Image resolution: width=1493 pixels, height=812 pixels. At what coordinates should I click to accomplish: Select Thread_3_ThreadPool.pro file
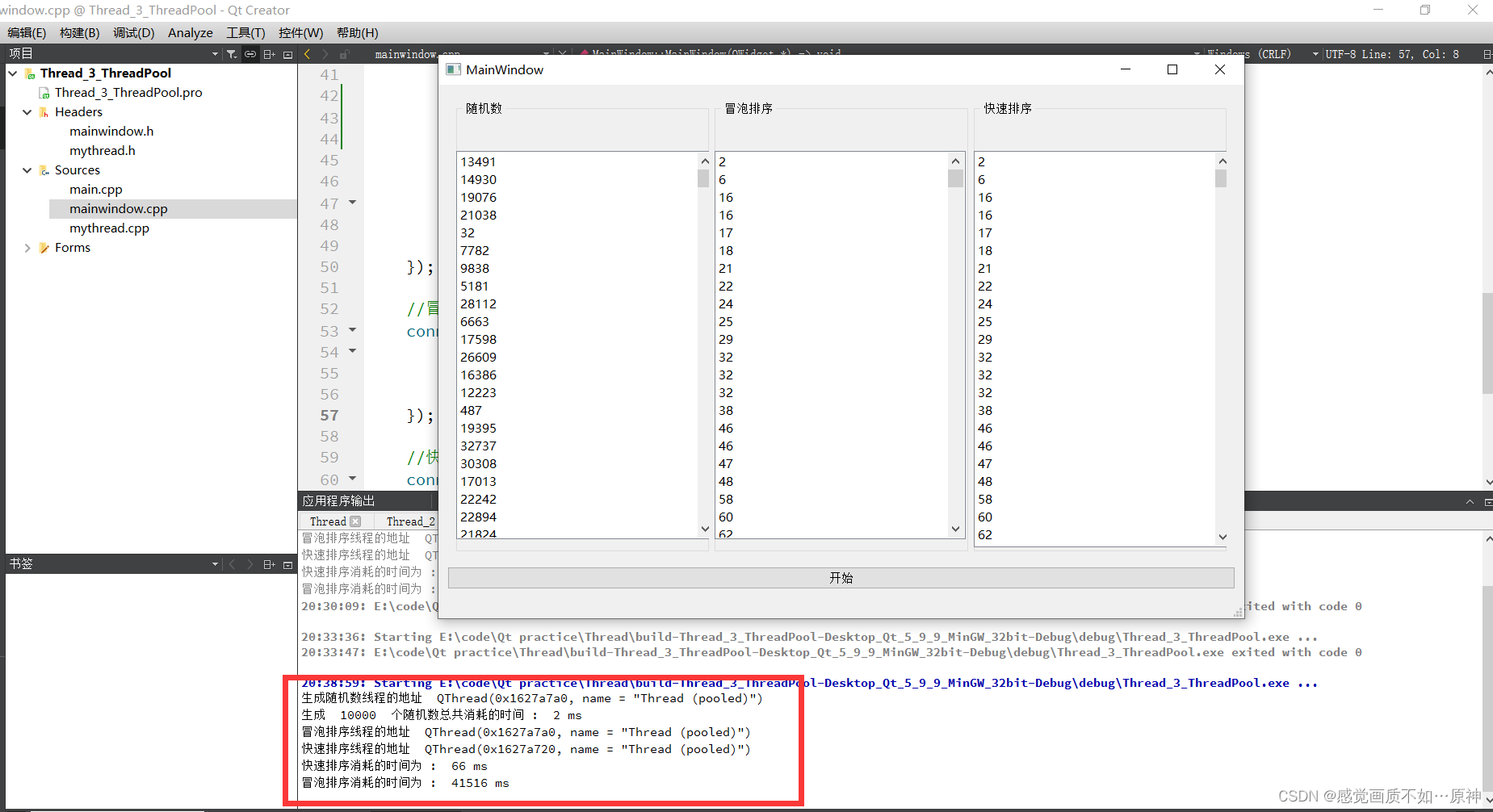(x=128, y=93)
